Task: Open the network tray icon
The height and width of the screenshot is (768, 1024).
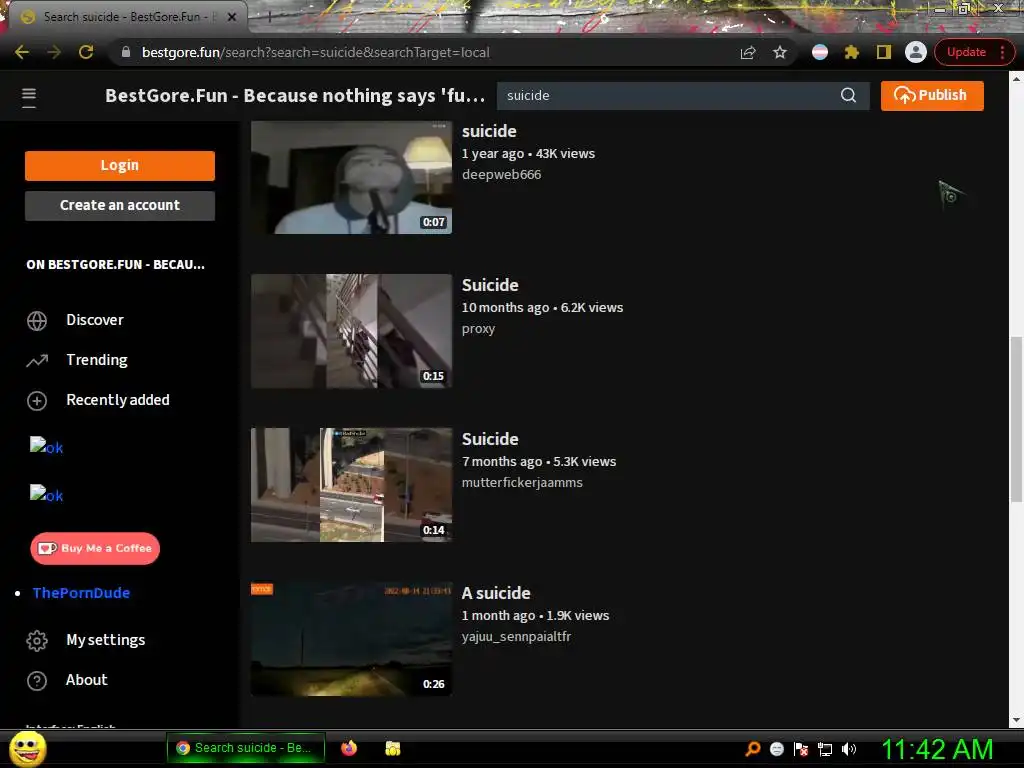Action: click(825, 749)
